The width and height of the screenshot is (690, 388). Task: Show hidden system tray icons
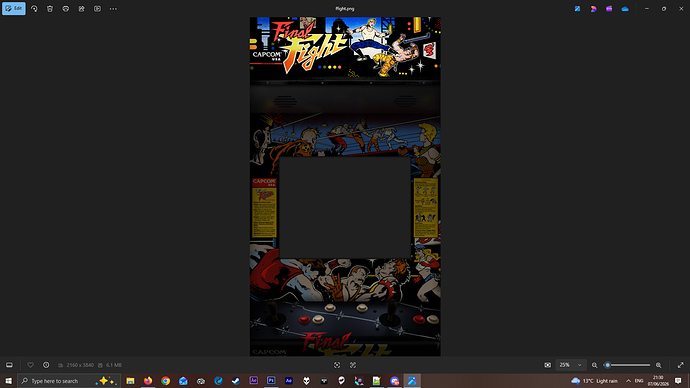pyautogui.click(x=628, y=381)
